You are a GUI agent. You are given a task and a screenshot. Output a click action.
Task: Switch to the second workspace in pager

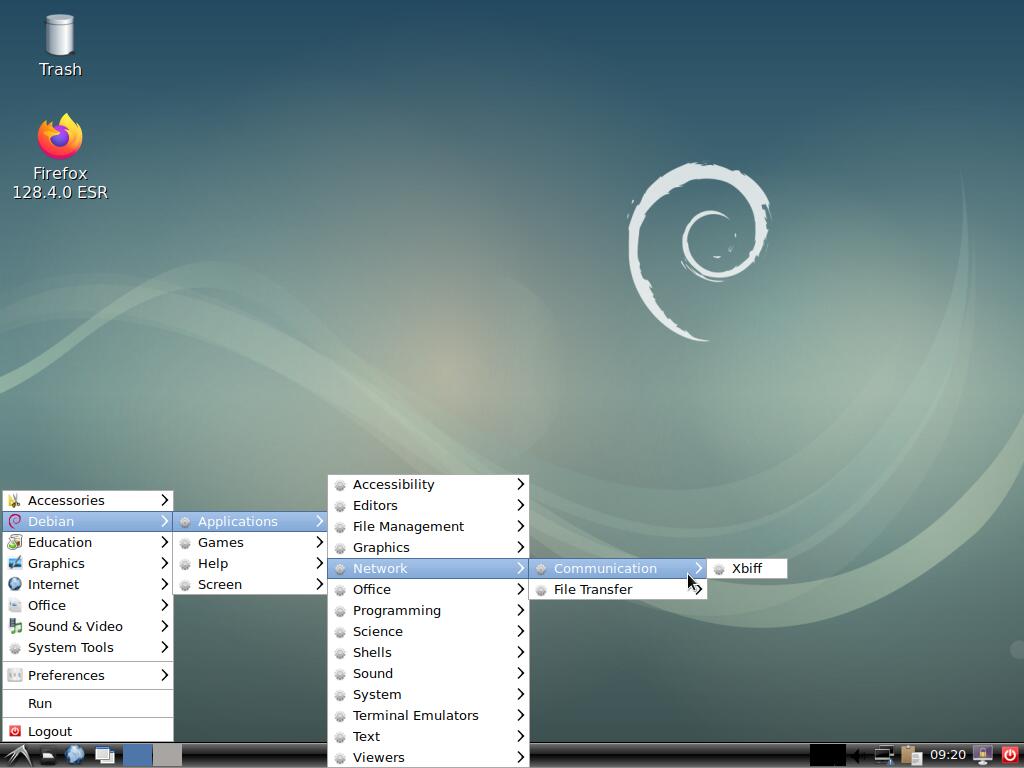tap(167, 755)
